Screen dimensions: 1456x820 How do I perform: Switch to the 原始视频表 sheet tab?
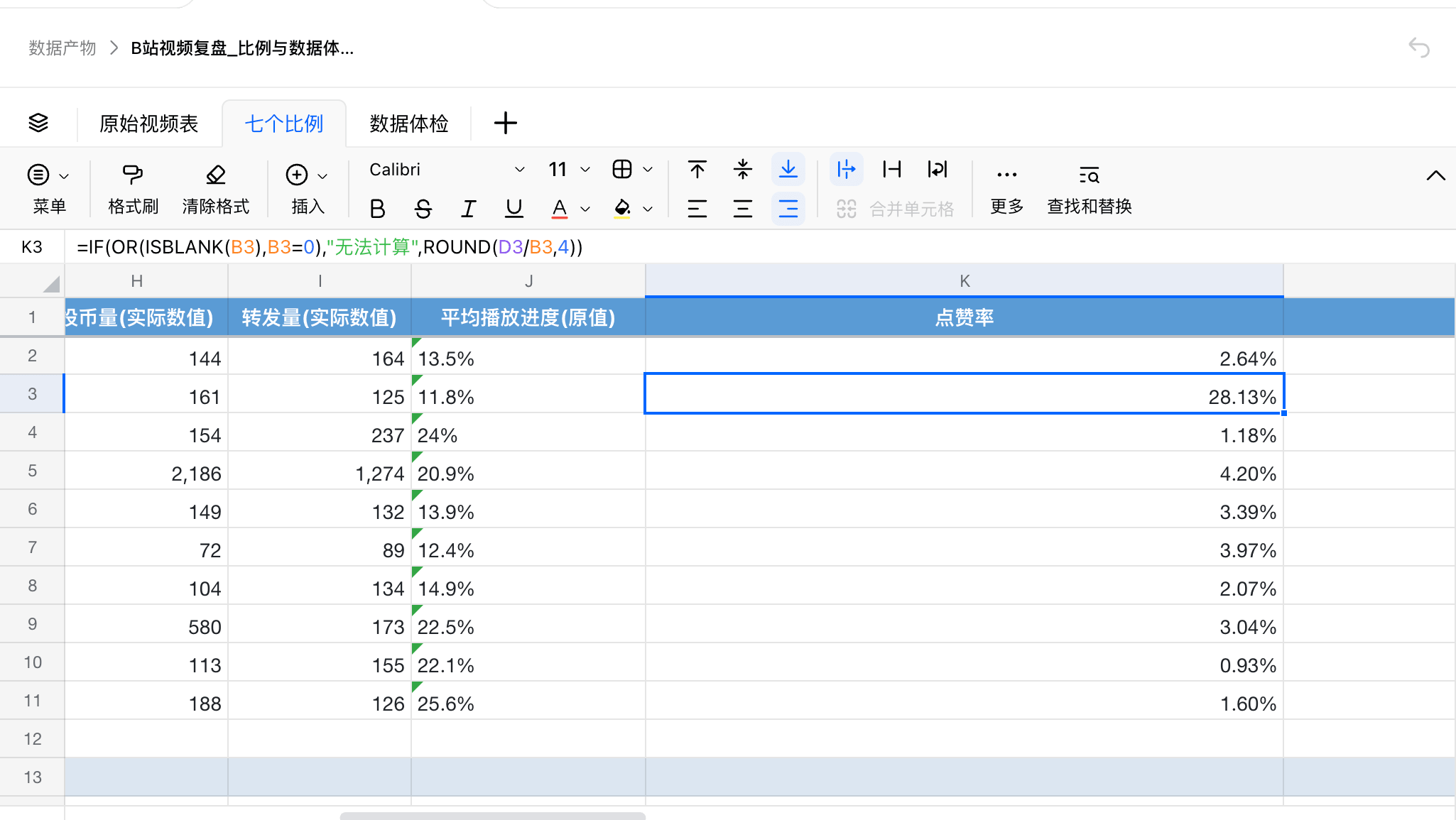pos(148,124)
